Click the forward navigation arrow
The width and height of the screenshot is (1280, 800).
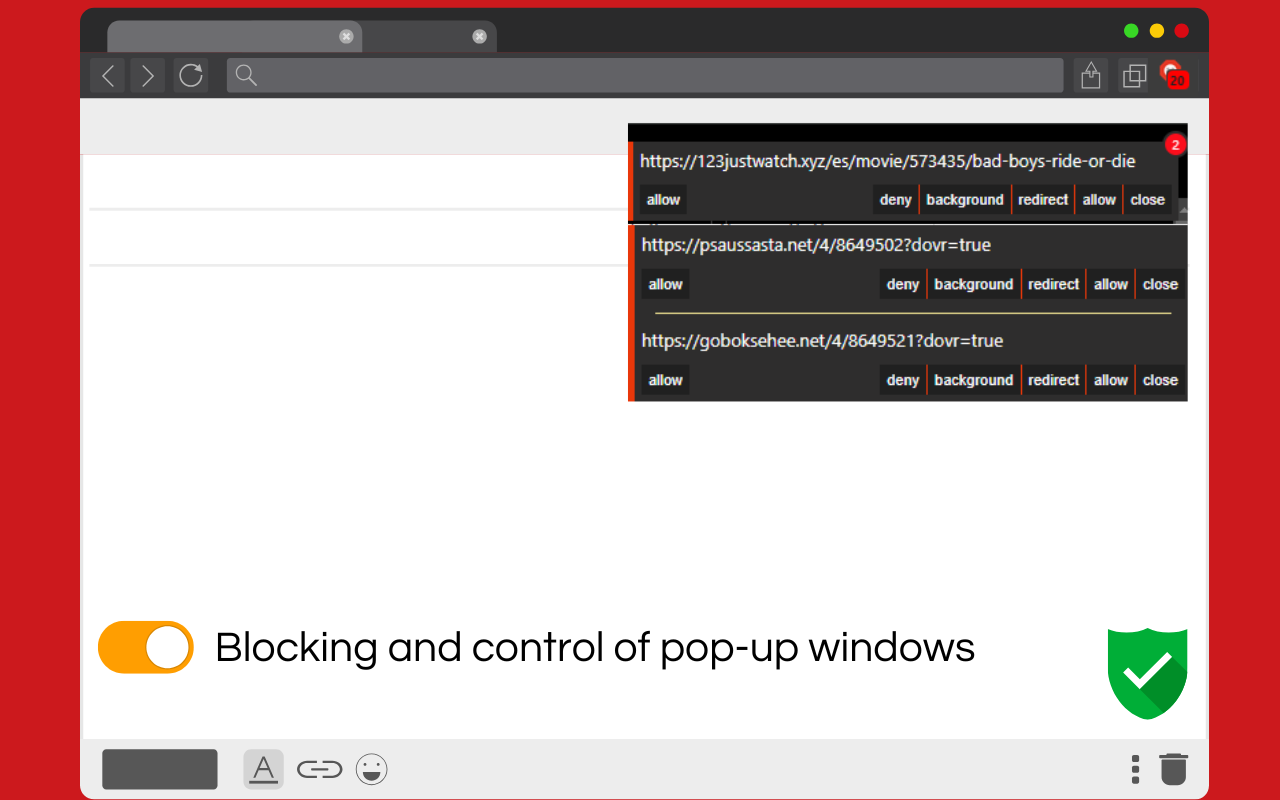point(147,75)
